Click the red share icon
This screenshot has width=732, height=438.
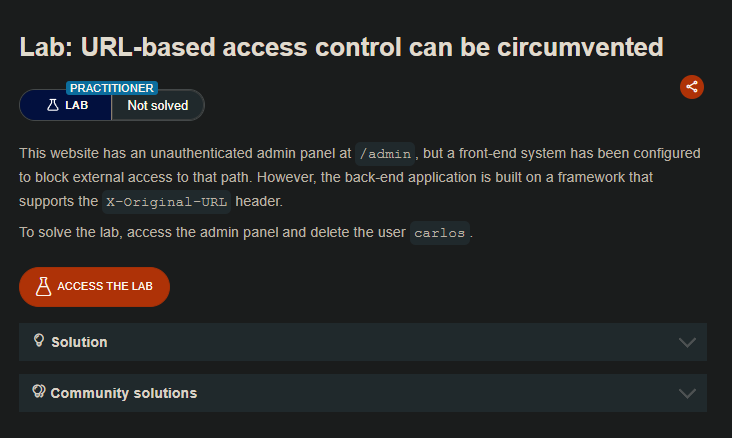click(x=692, y=87)
